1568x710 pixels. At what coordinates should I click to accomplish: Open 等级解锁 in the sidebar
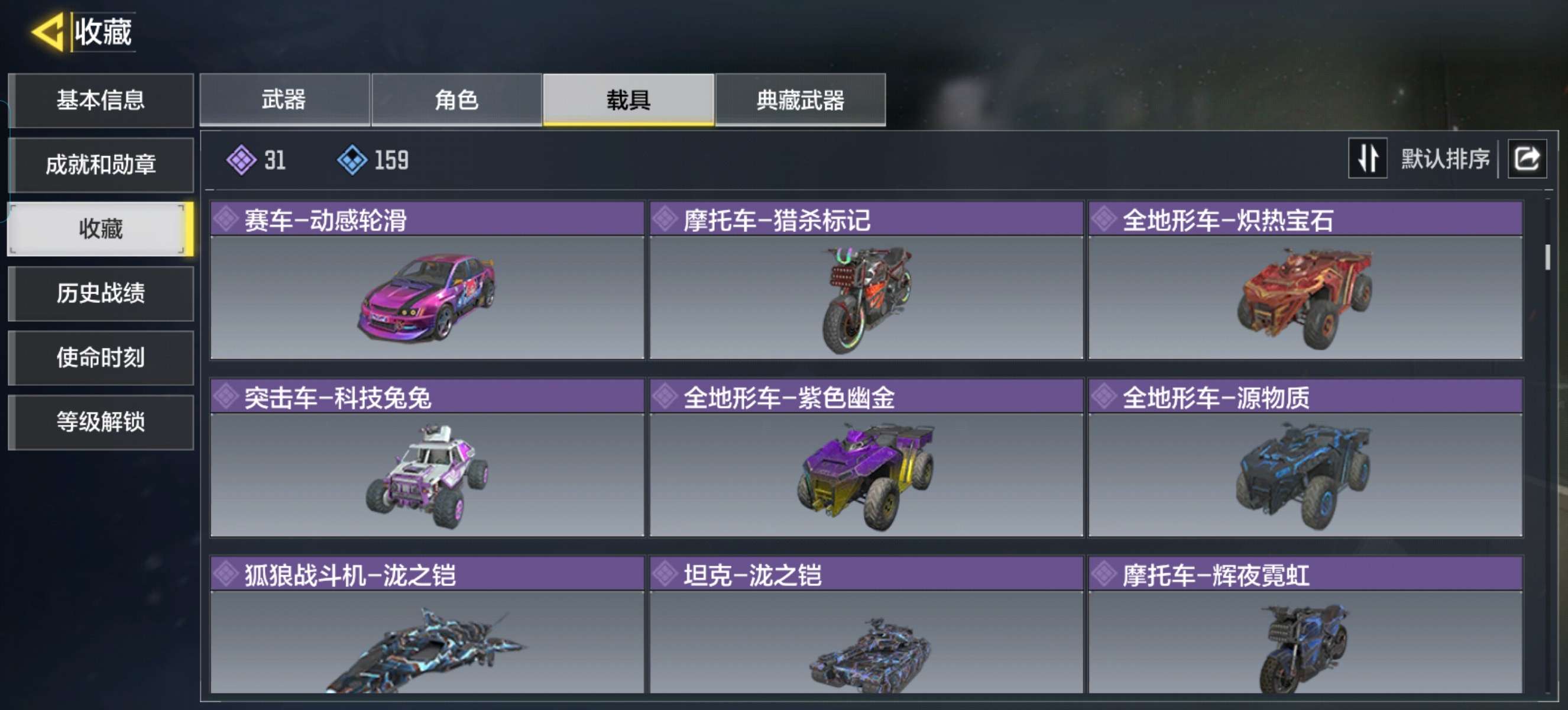pos(101,422)
